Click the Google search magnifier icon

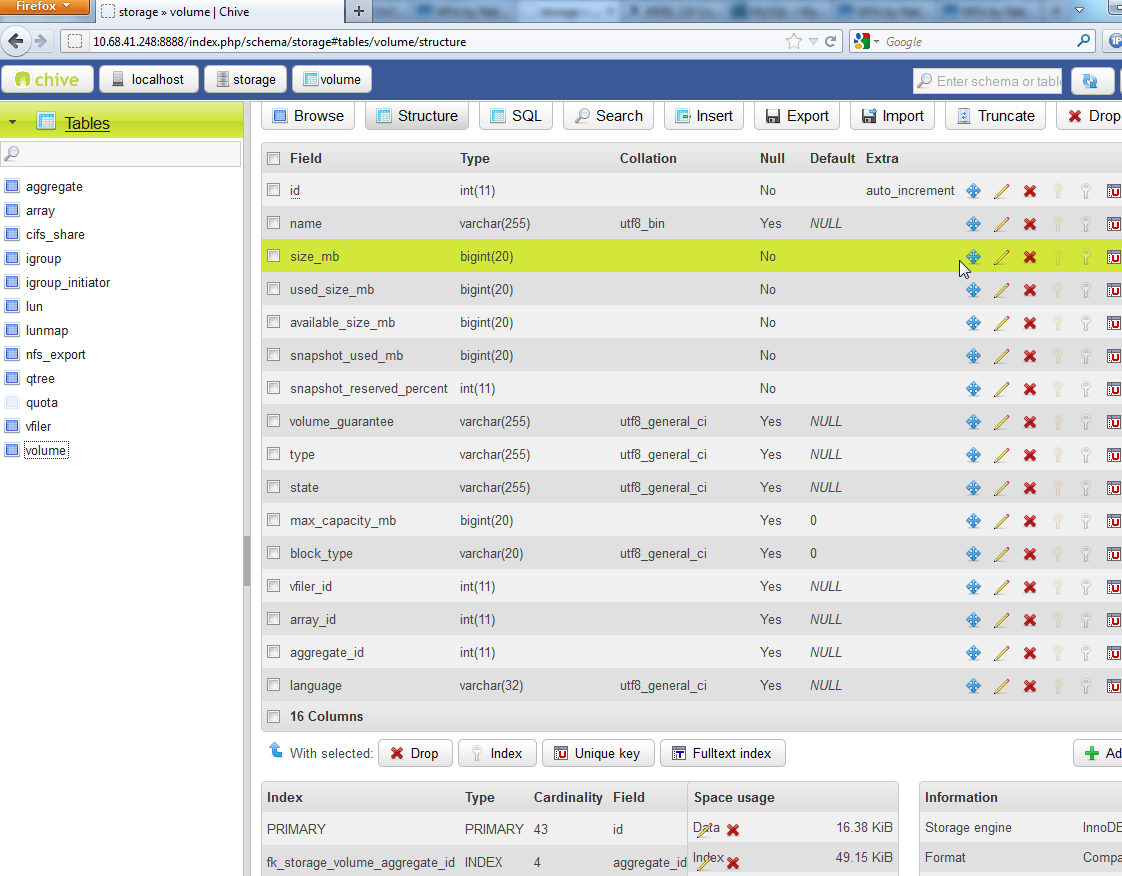[1083, 41]
